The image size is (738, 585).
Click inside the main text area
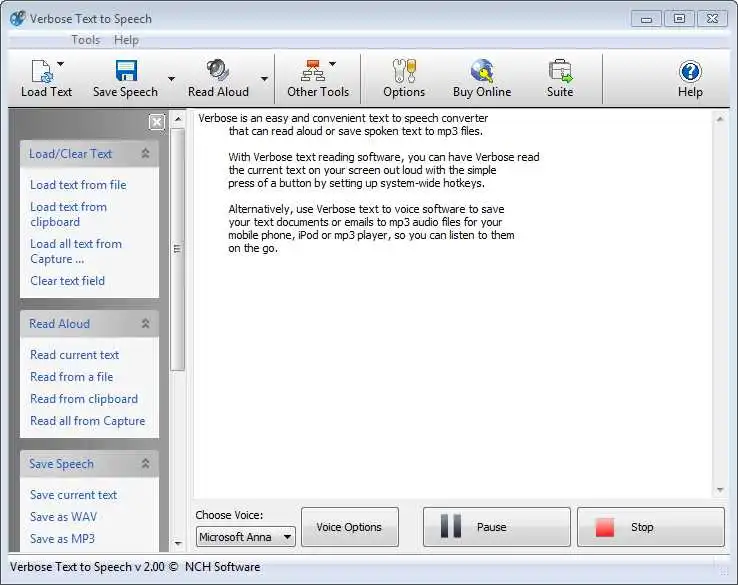tap(452, 304)
